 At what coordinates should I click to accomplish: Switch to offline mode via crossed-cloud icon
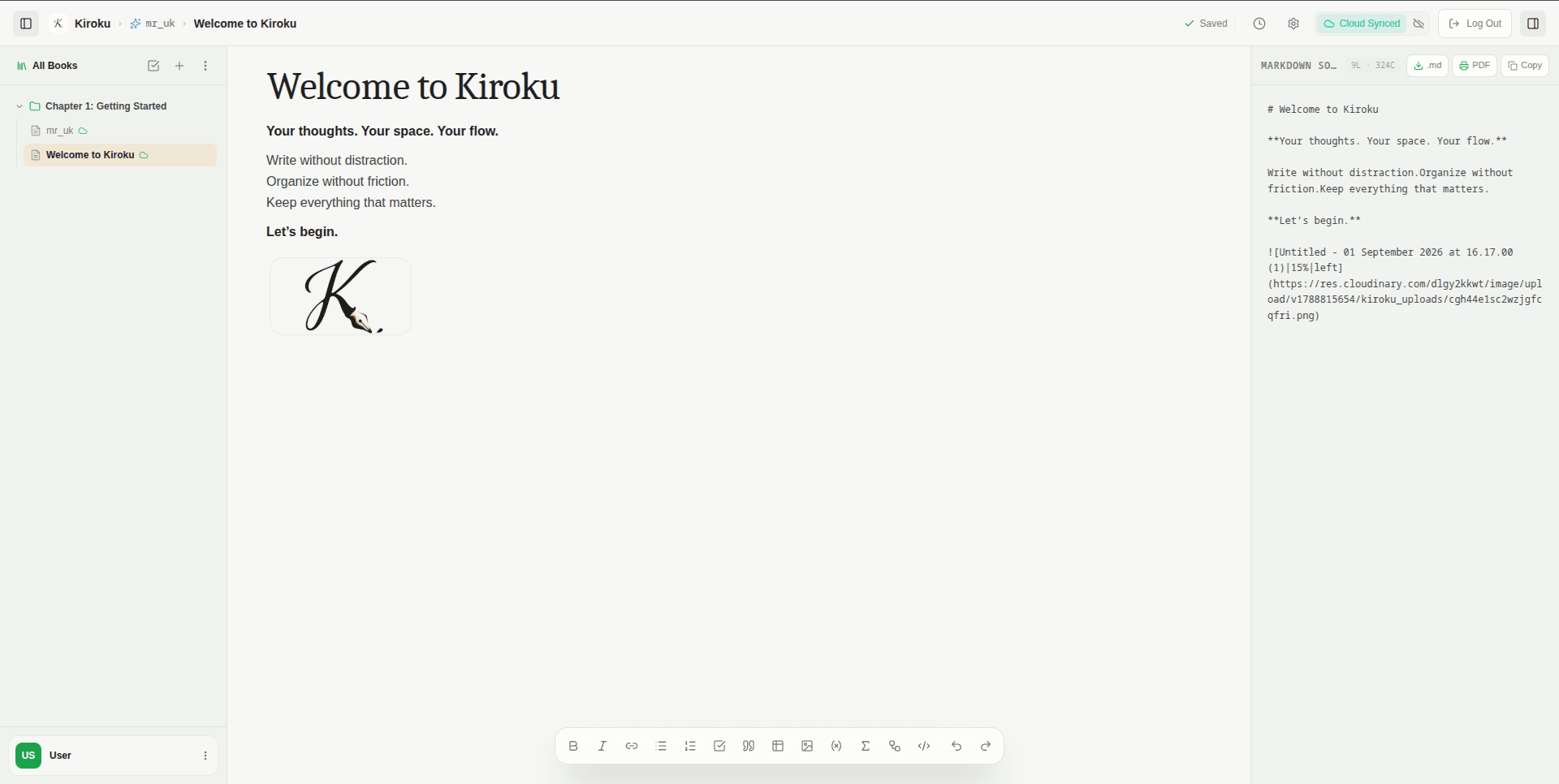click(1419, 24)
